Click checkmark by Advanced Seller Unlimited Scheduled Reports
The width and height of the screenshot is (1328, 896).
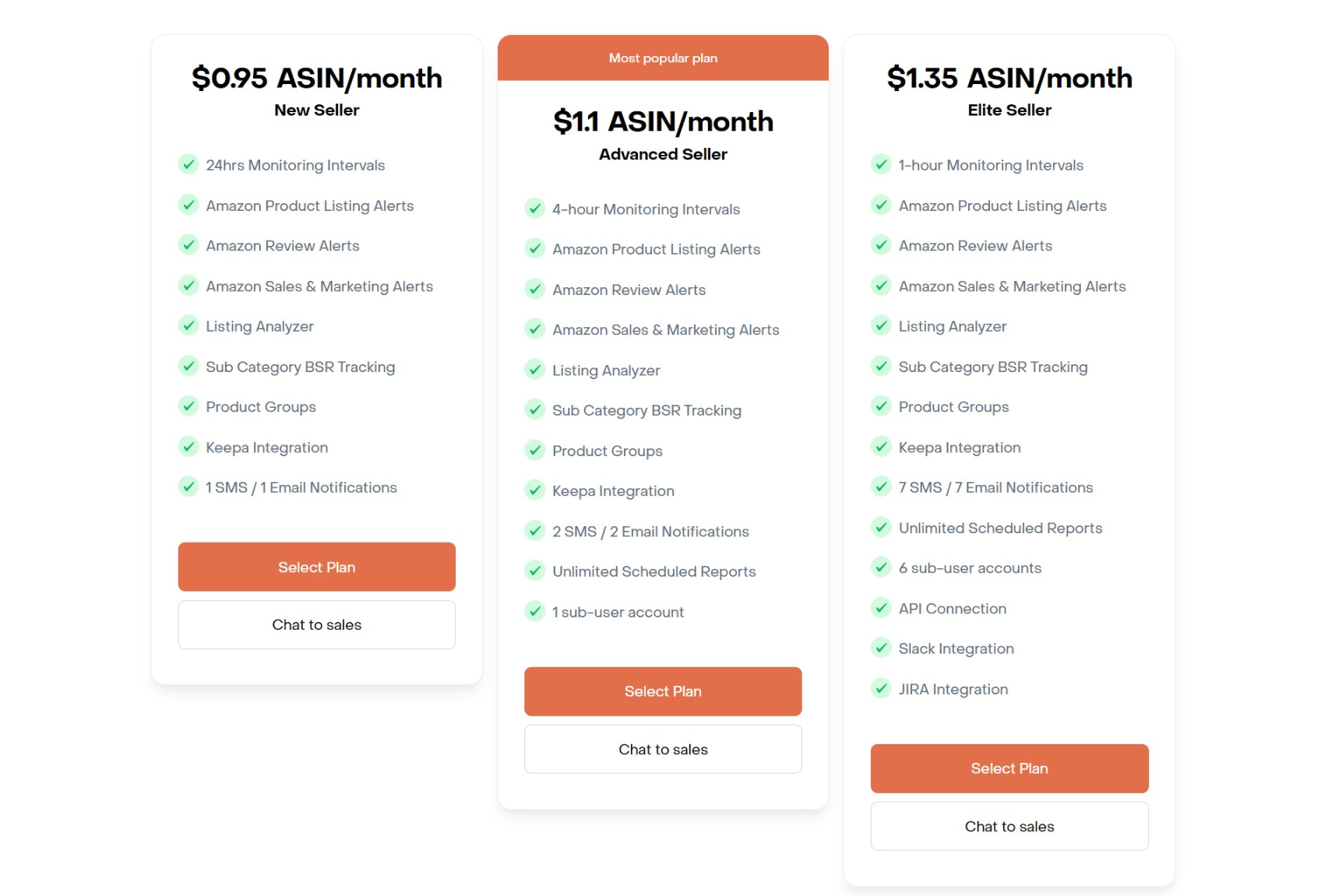[x=535, y=571]
